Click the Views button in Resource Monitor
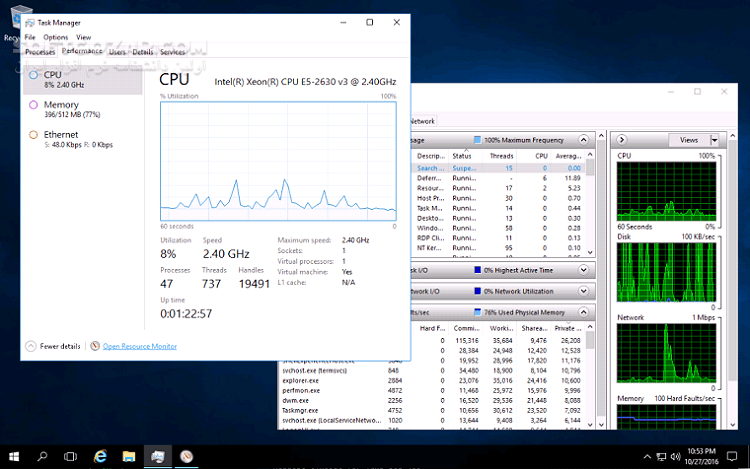Viewport: 750px width, 469px height. click(689, 140)
